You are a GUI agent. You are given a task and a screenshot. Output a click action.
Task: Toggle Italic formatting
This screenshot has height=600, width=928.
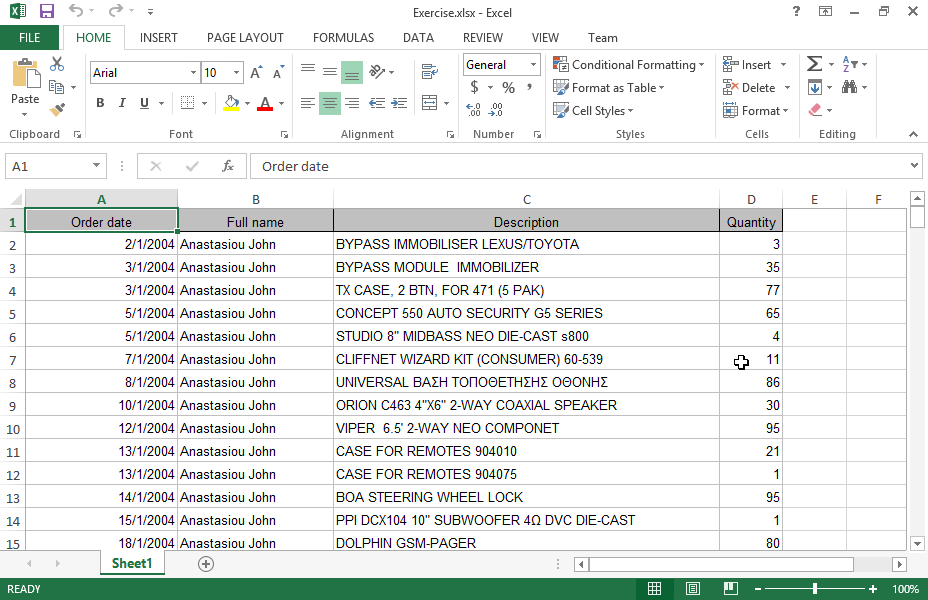tap(122, 103)
